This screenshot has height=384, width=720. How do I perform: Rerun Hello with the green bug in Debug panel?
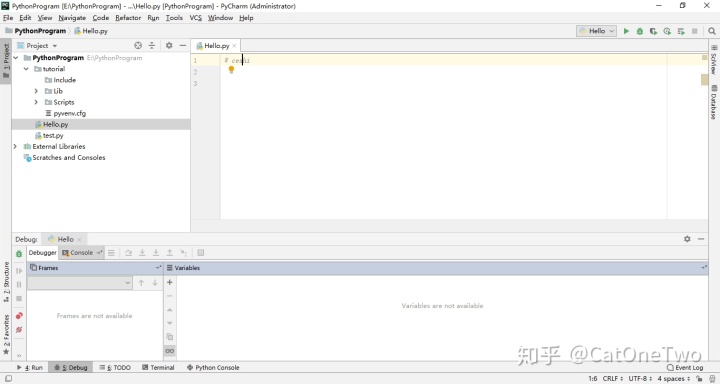click(19, 254)
